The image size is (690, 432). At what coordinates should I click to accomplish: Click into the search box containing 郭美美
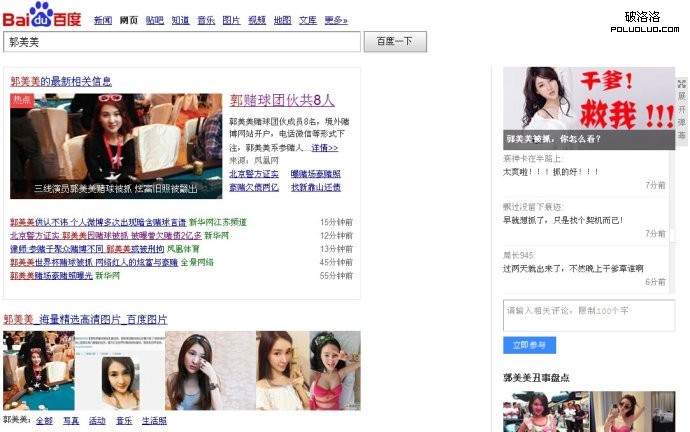tap(182, 42)
